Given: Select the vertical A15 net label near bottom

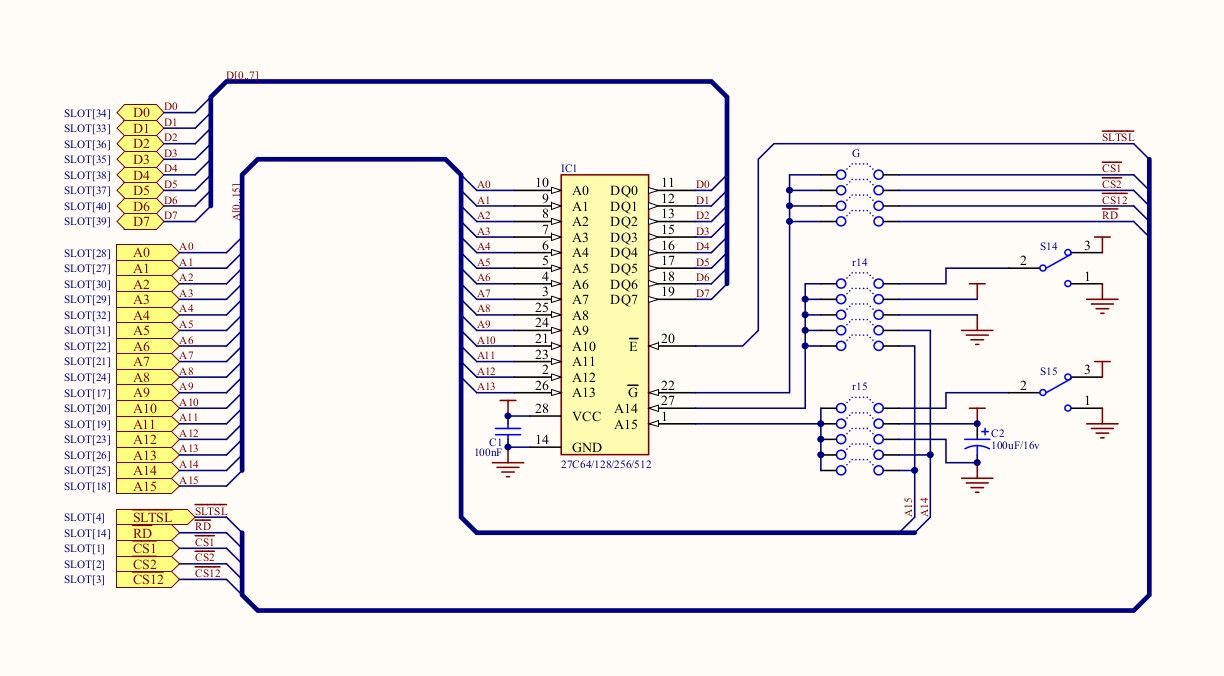Looking at the screenshot, I should pos(909,507).
